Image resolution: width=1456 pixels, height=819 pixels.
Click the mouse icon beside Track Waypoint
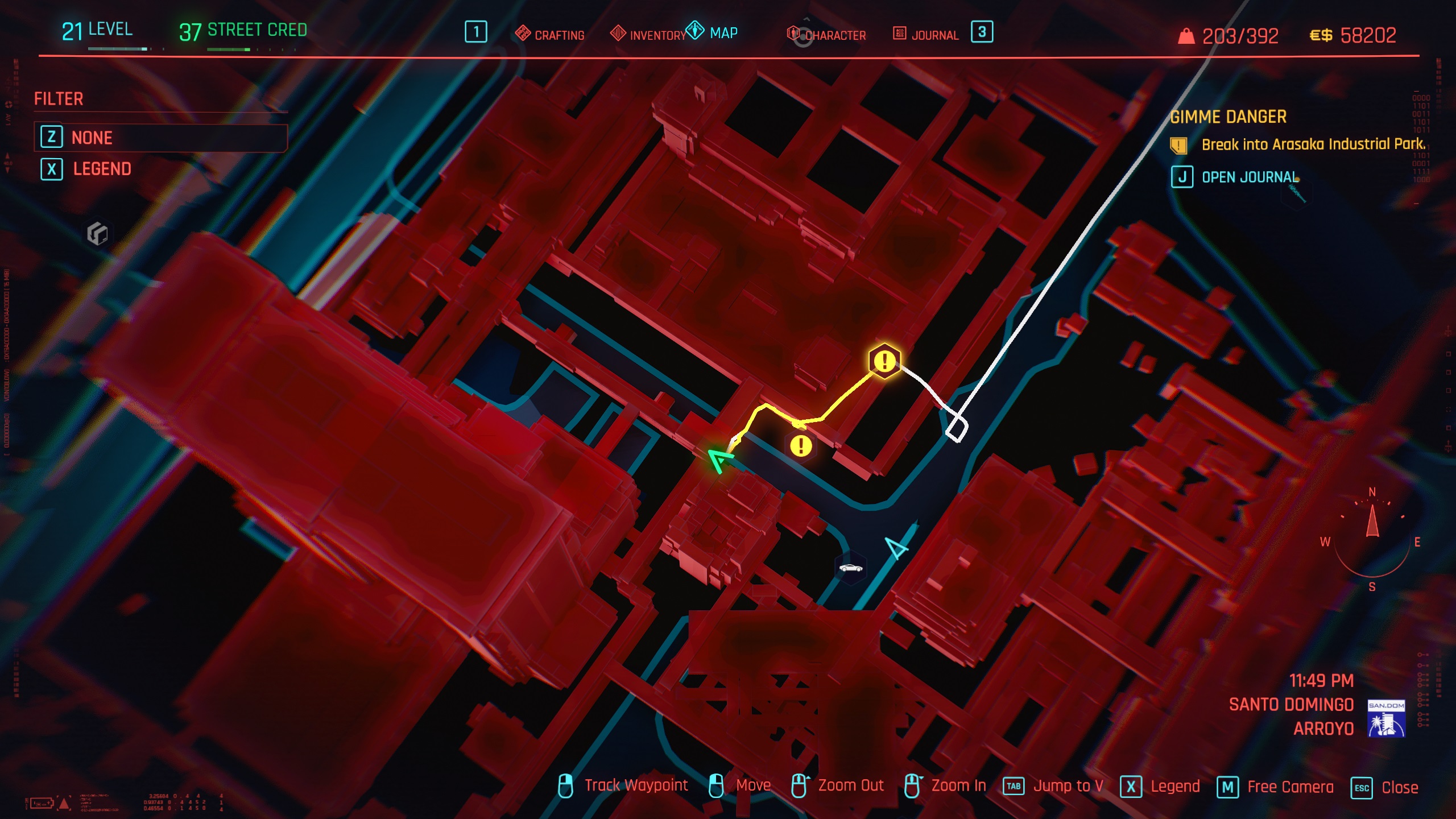(565, 786)
